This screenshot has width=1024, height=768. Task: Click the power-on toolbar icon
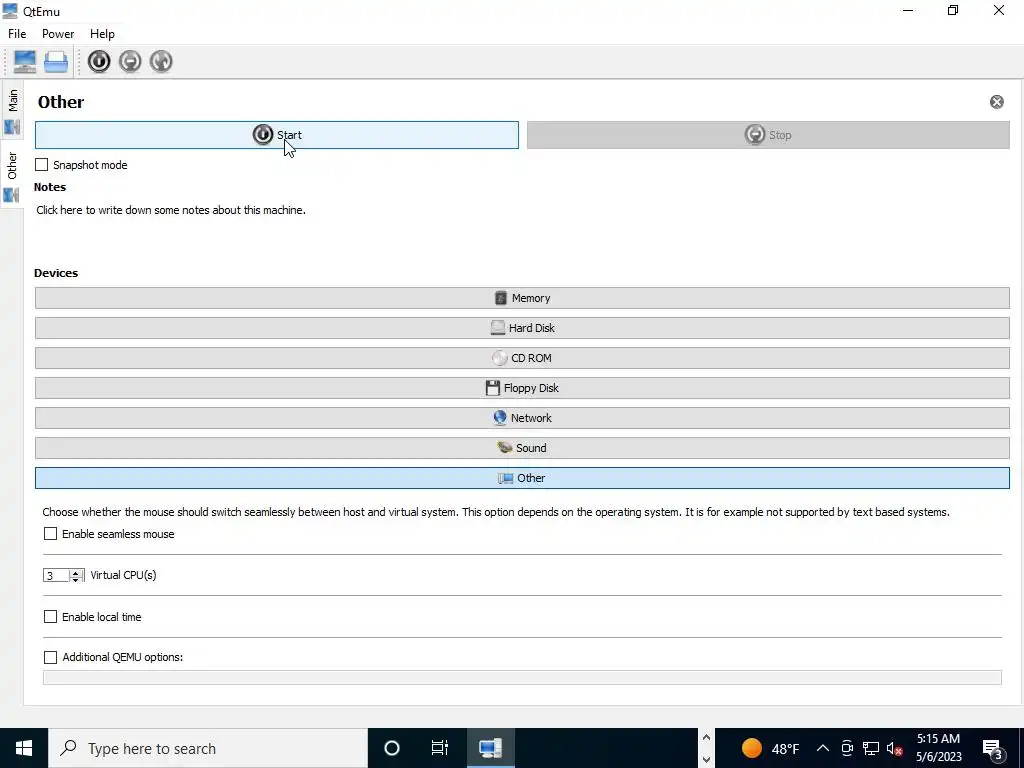click(99, 61)
